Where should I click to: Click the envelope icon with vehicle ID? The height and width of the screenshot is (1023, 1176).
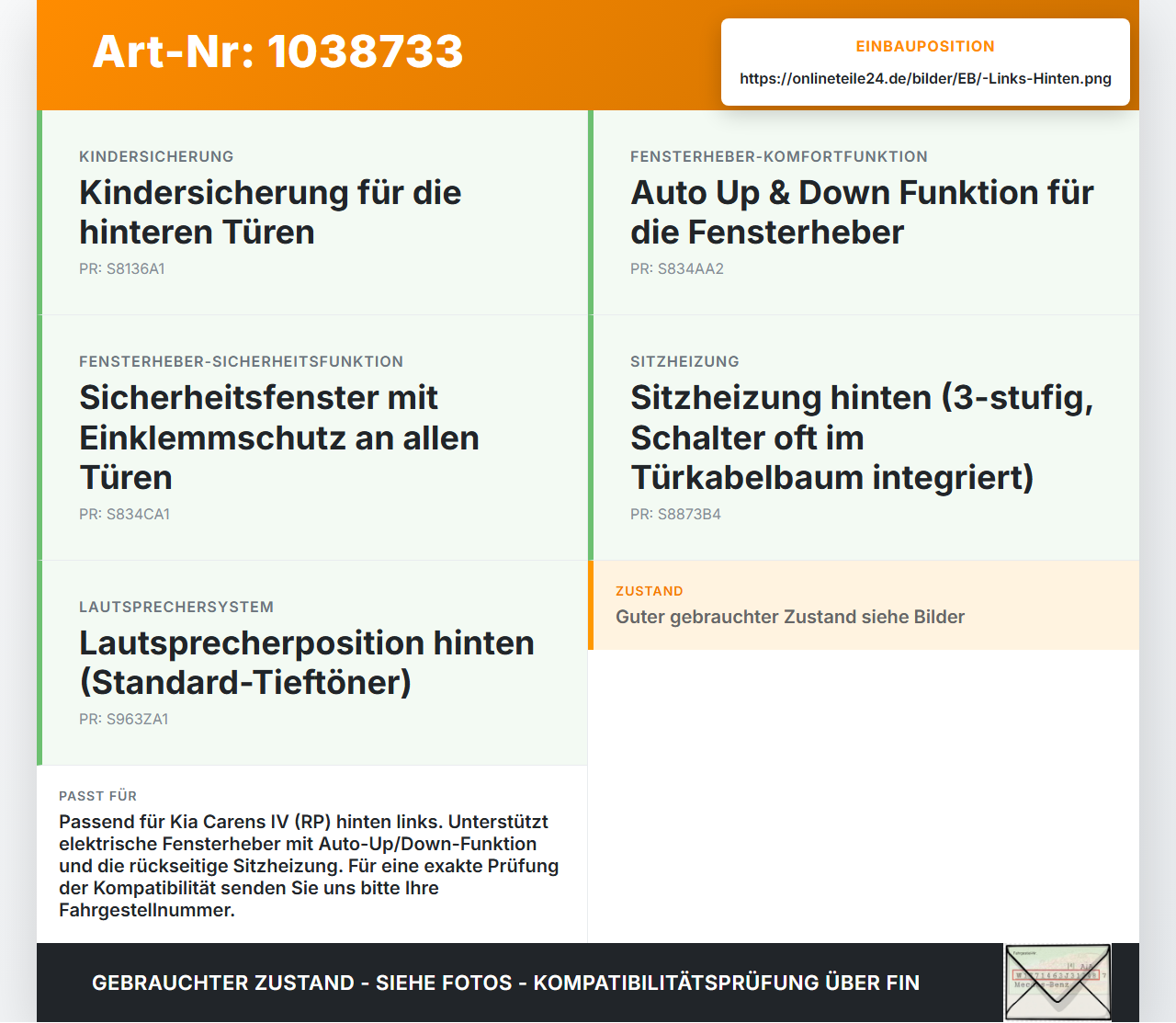(1057, 982)
